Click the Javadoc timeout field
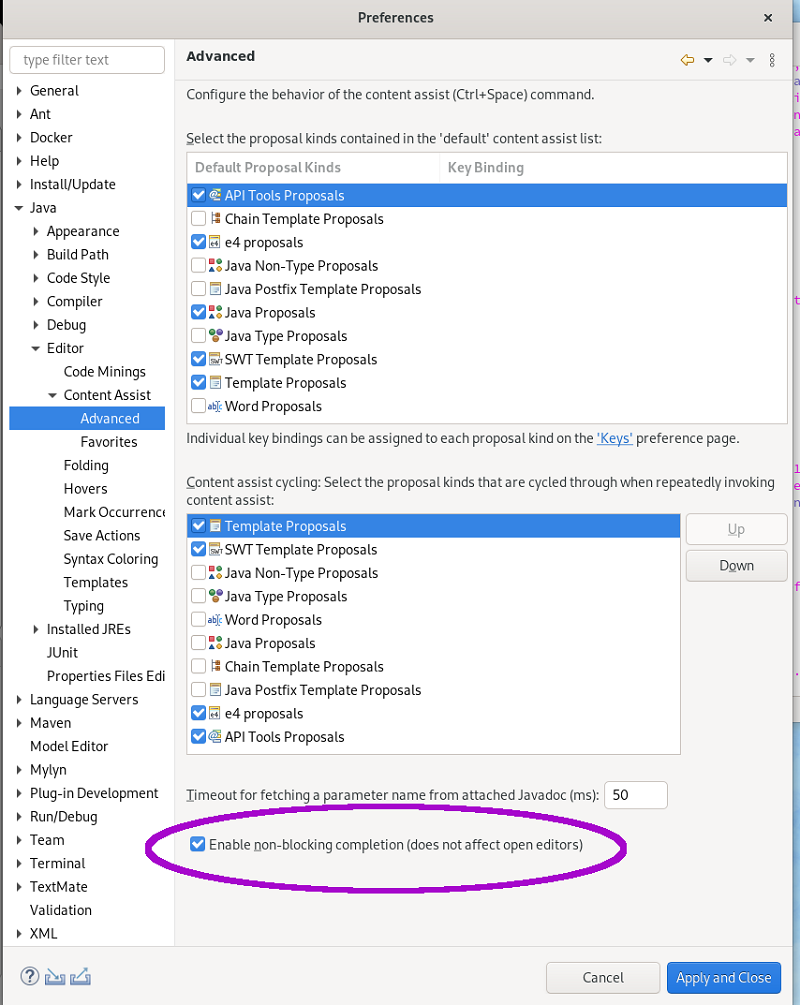800x1005 pixels. pos(635,795)
